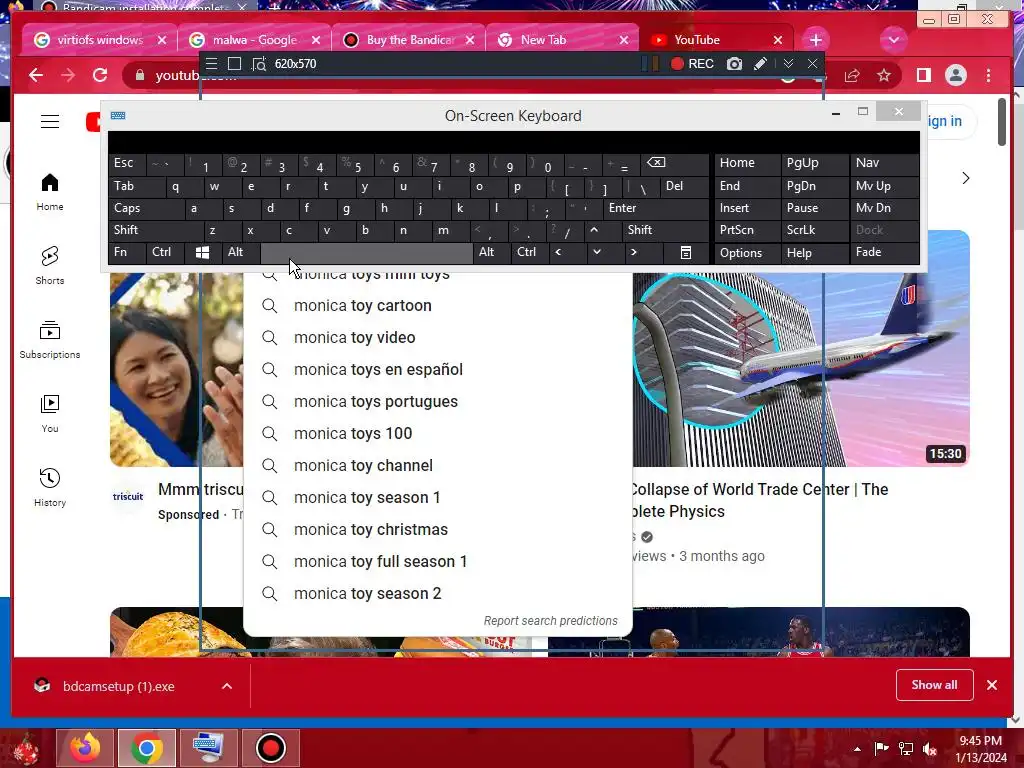Image resolution: width=1024 pixels, height=768 pixels.
Task: Expand the bdcamsetup download options chevron
Action: [227, 686]
